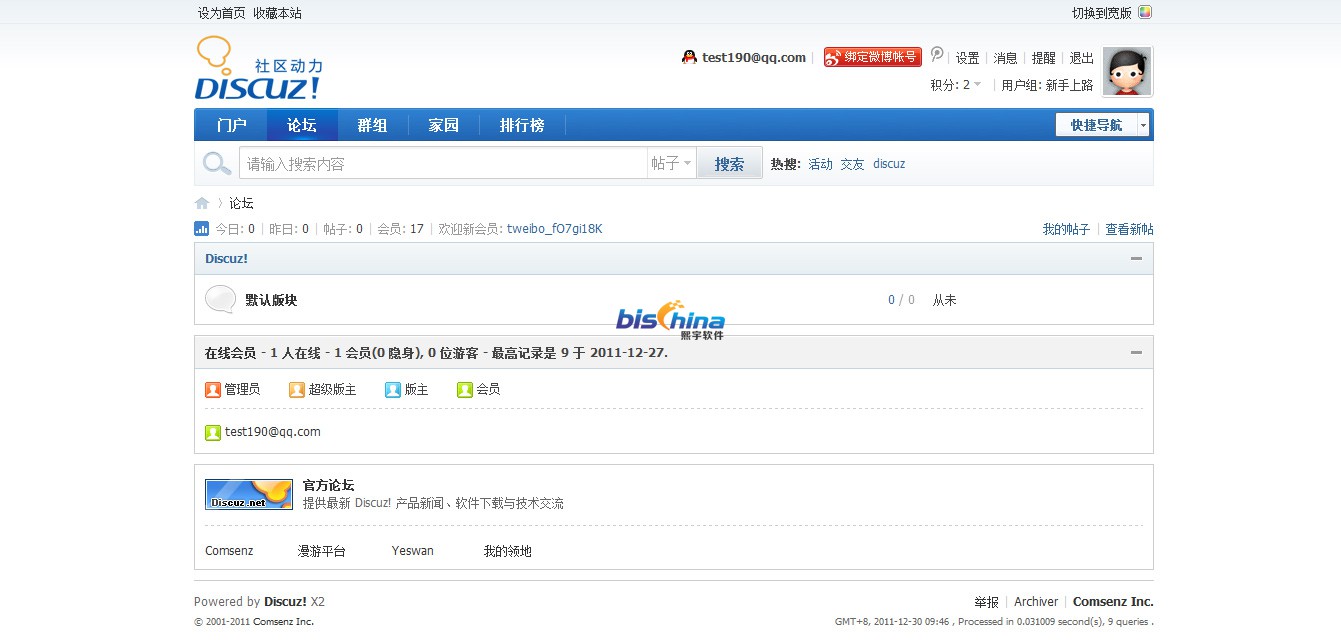
Task: Open new member tweibo_fO7gi18K profile
Action: 555,229
